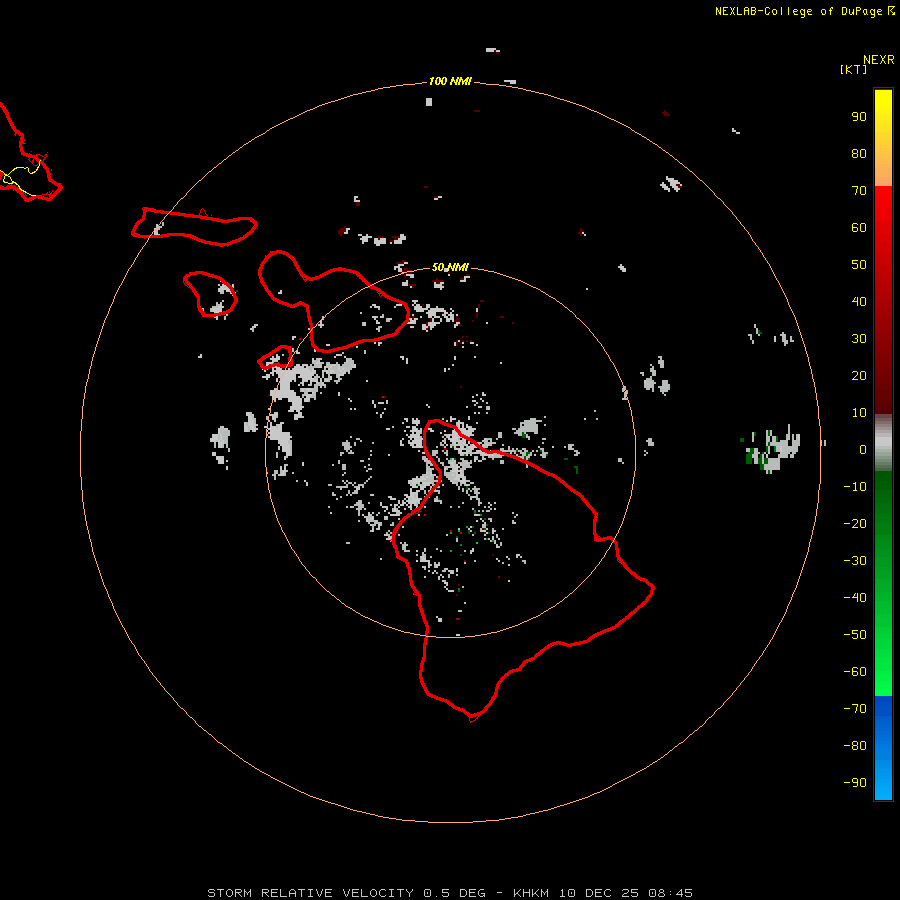The image size is (900, 900).
Task: Click the positive 80 scale label
Action: [x=859, y=153]
